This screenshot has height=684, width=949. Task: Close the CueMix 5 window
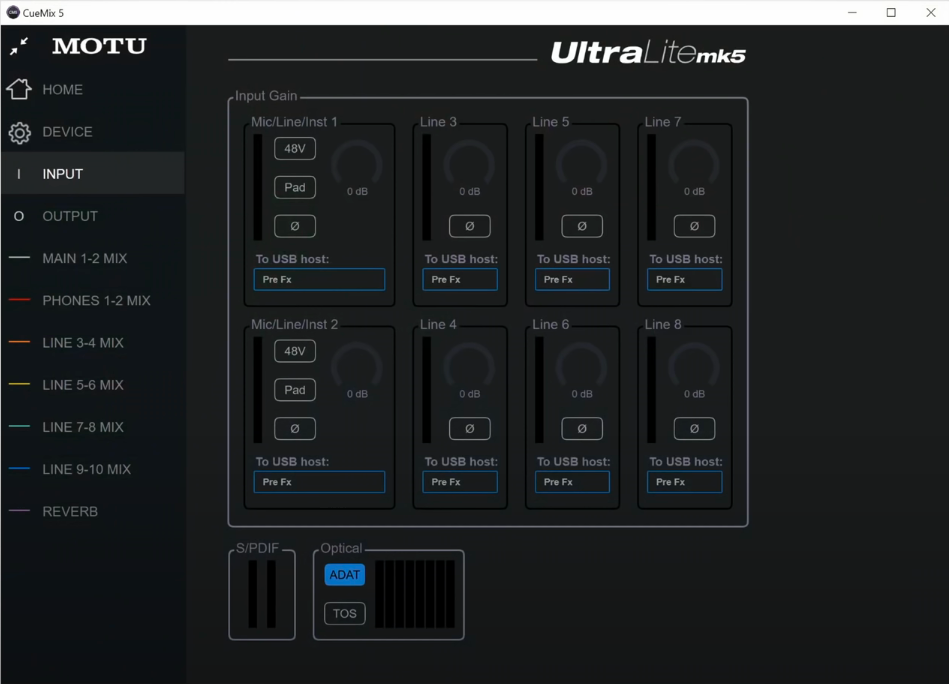931,12
